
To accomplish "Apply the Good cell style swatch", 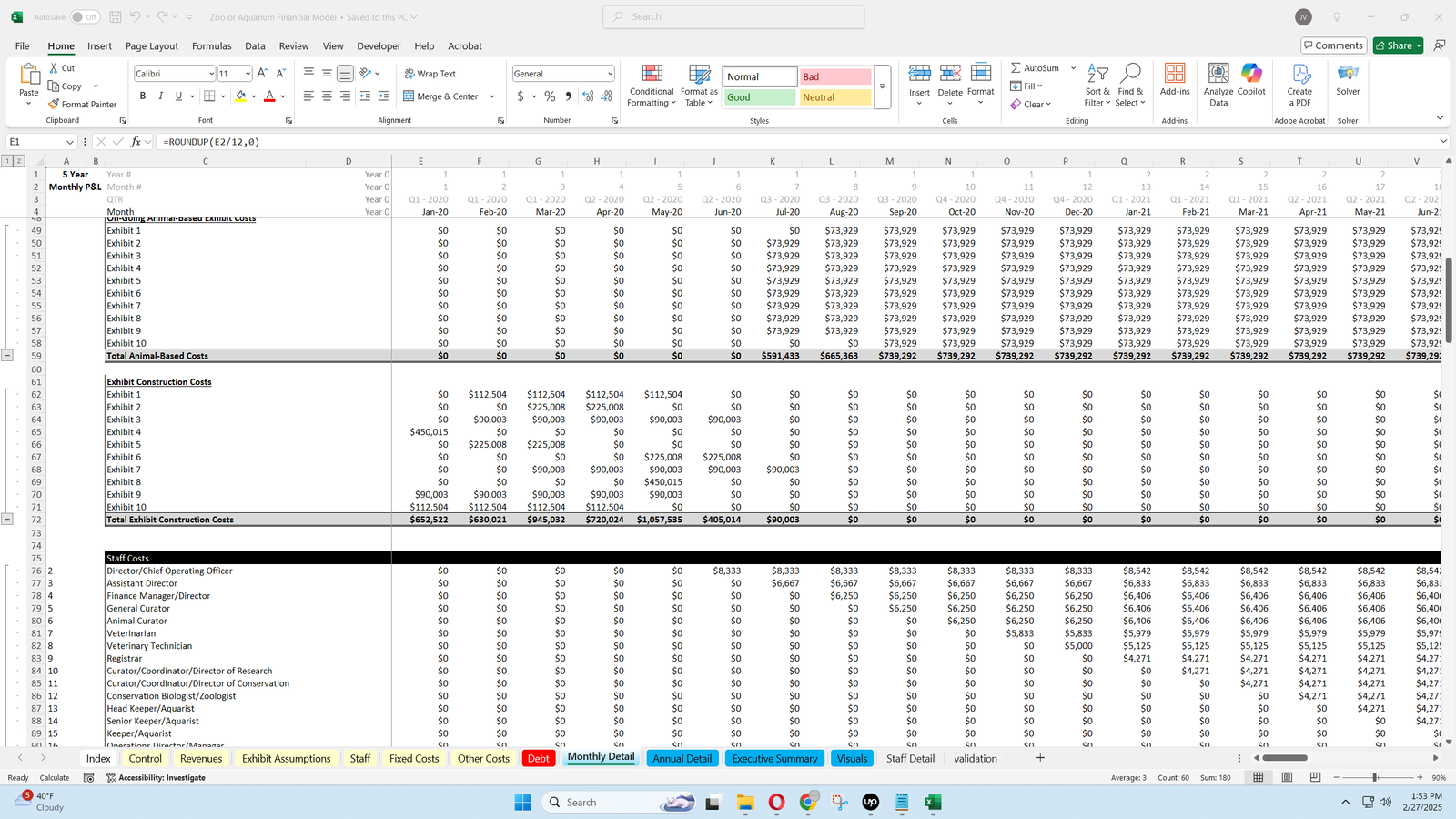I will point(759,97).
